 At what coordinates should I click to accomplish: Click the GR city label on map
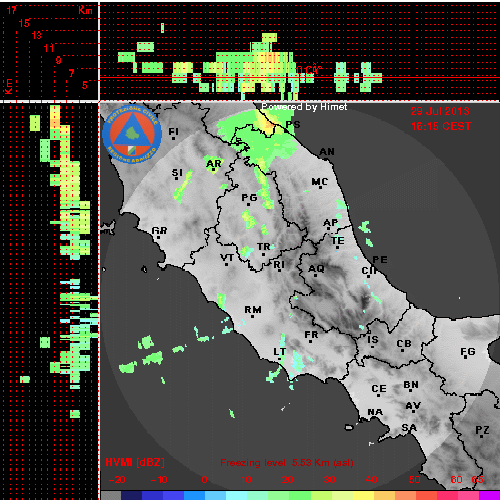[159, 230]
